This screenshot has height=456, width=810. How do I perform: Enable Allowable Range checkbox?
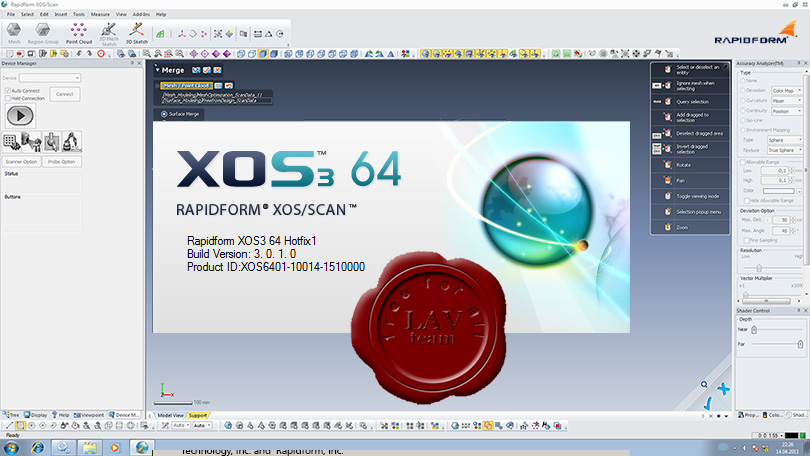click(x=743, y=162)
